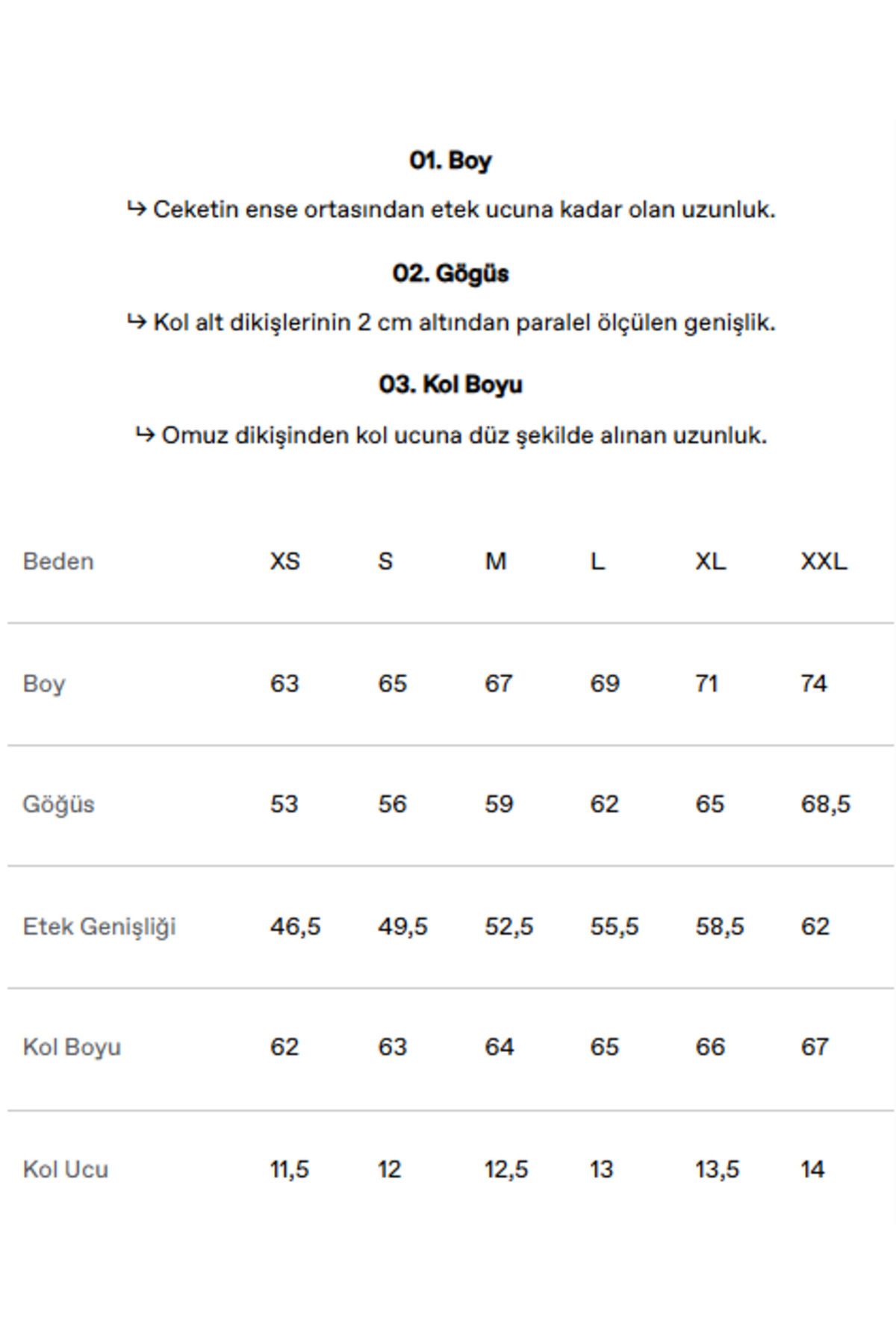Click the Göğüs row label in table
This screenshot has width=896, height=1344.
(x=59, y=805)
